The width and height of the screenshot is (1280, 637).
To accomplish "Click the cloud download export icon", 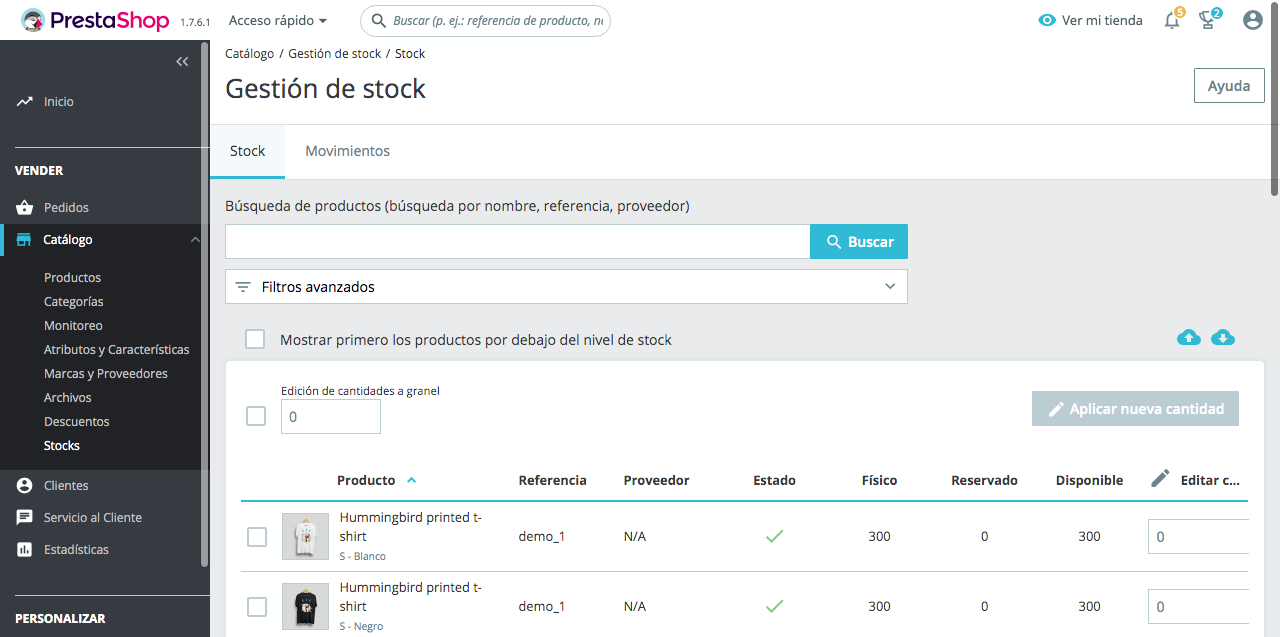I will (x=1223, y=338).
